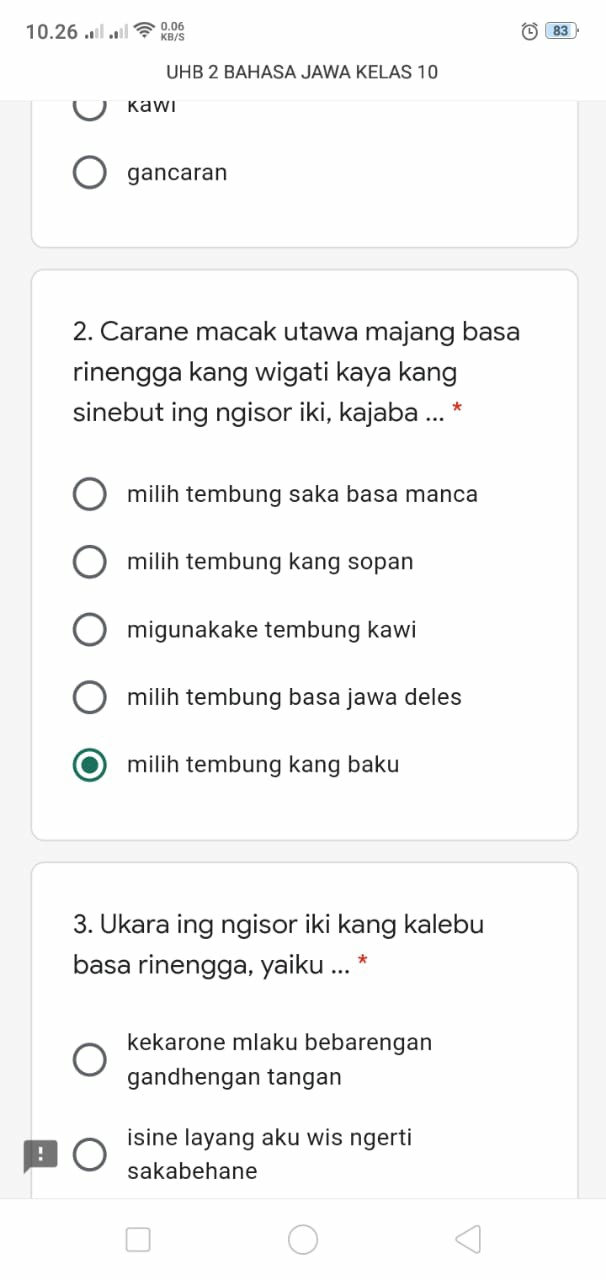Select "milih tembung kang sopan" option

click(x=90, y=562)
